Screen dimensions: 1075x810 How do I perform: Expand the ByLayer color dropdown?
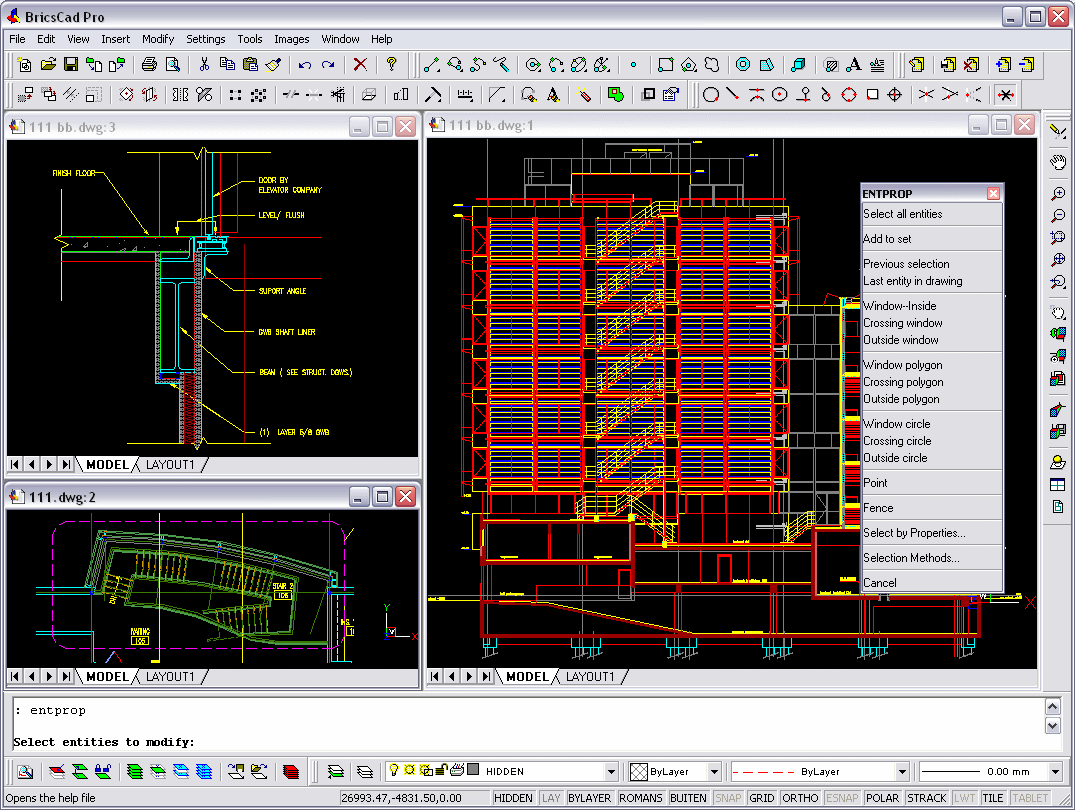pyautogui.click(x=714, y=772)
